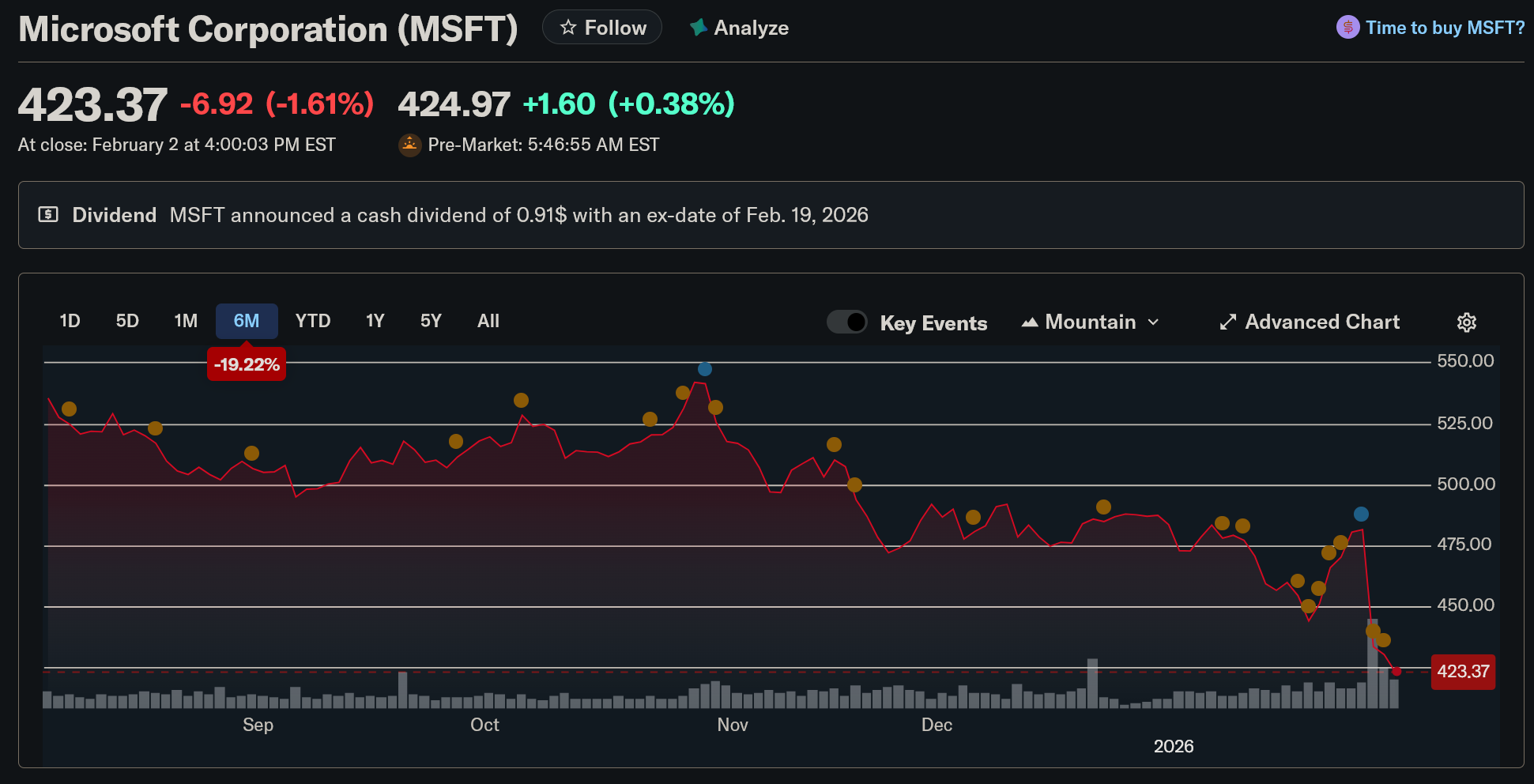Click the purple dollar icon by Time to buy
This screenshot has width=1534, height=784.
click(x=1347, y=28)
